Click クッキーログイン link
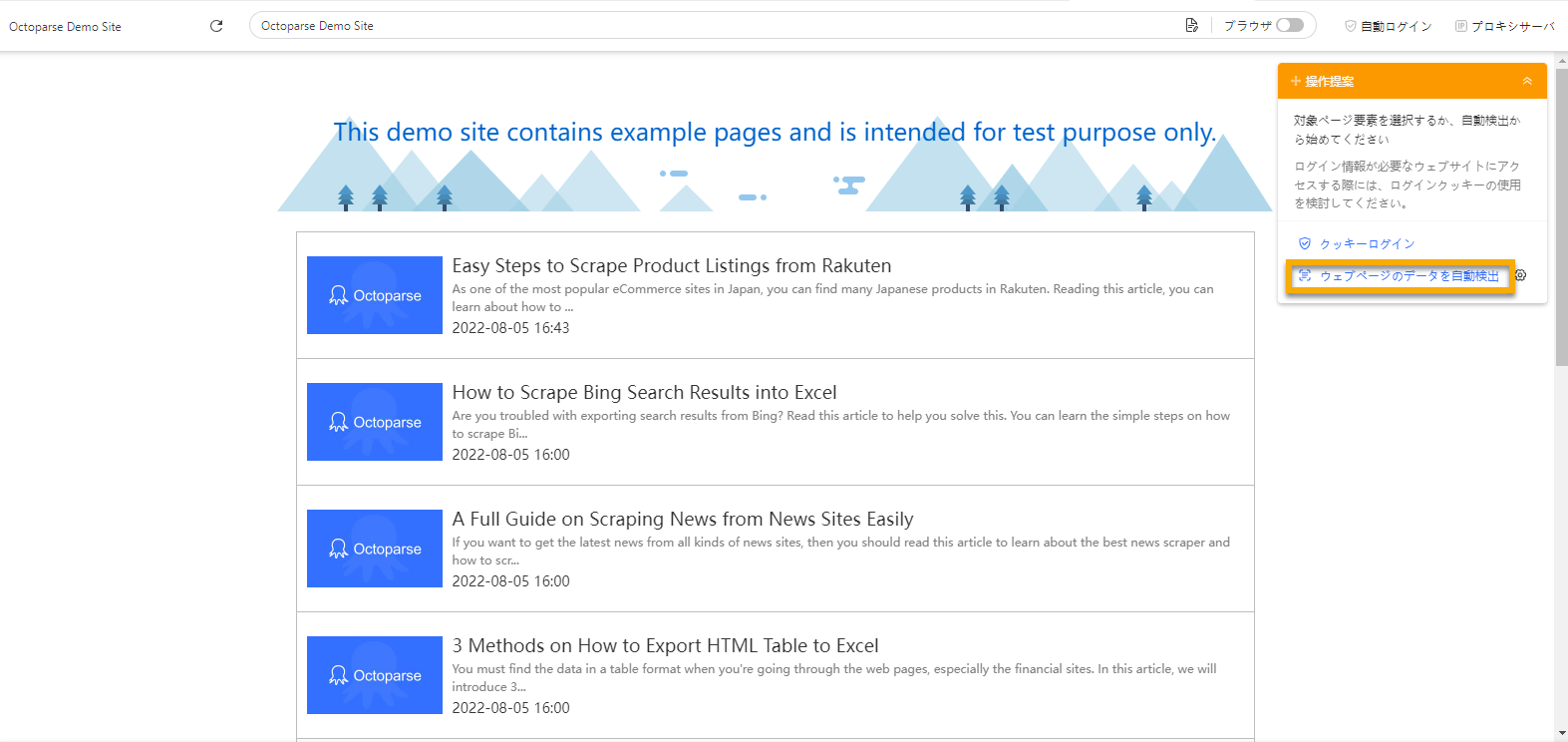This screenshot has height=742, width=1568. (x=1367, y=244)
